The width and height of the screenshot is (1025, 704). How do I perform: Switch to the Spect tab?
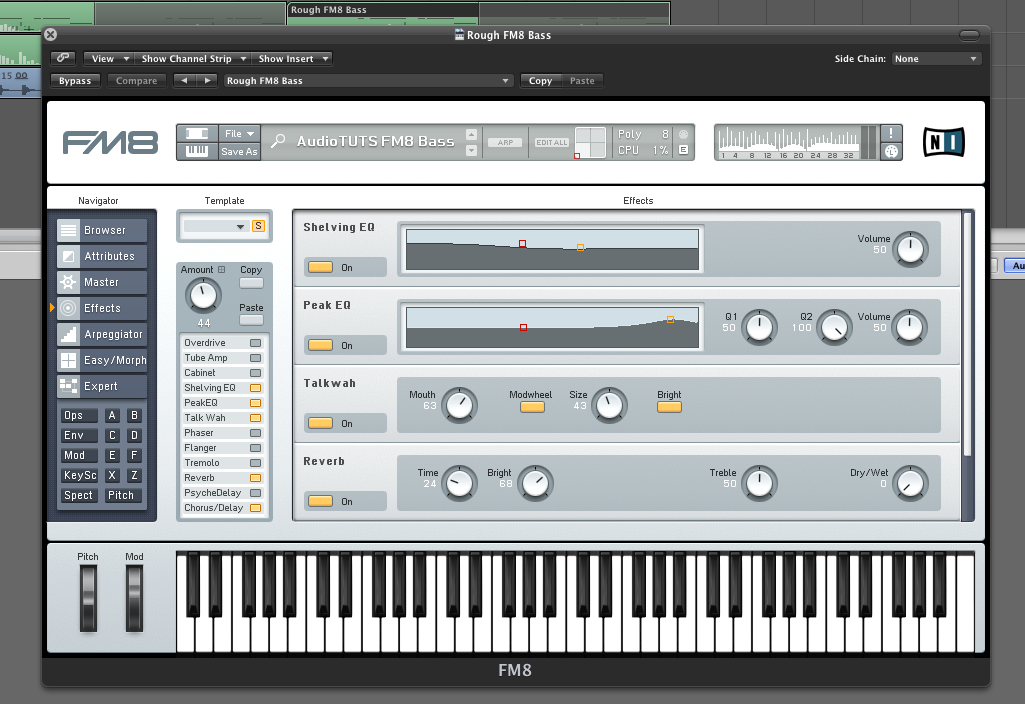(78, 495)
